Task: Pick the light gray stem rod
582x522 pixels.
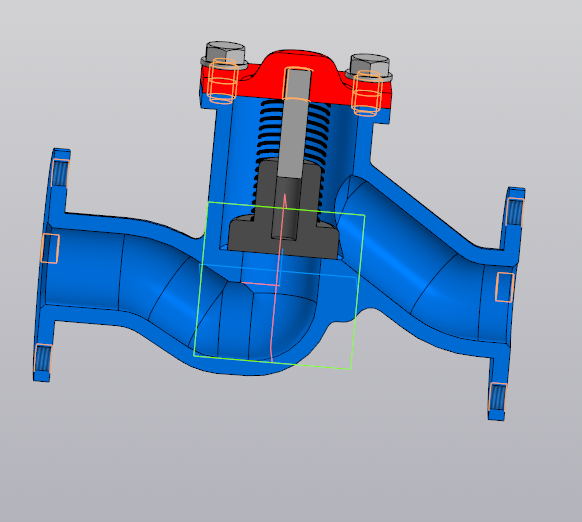Action: (x=294, y=123)
